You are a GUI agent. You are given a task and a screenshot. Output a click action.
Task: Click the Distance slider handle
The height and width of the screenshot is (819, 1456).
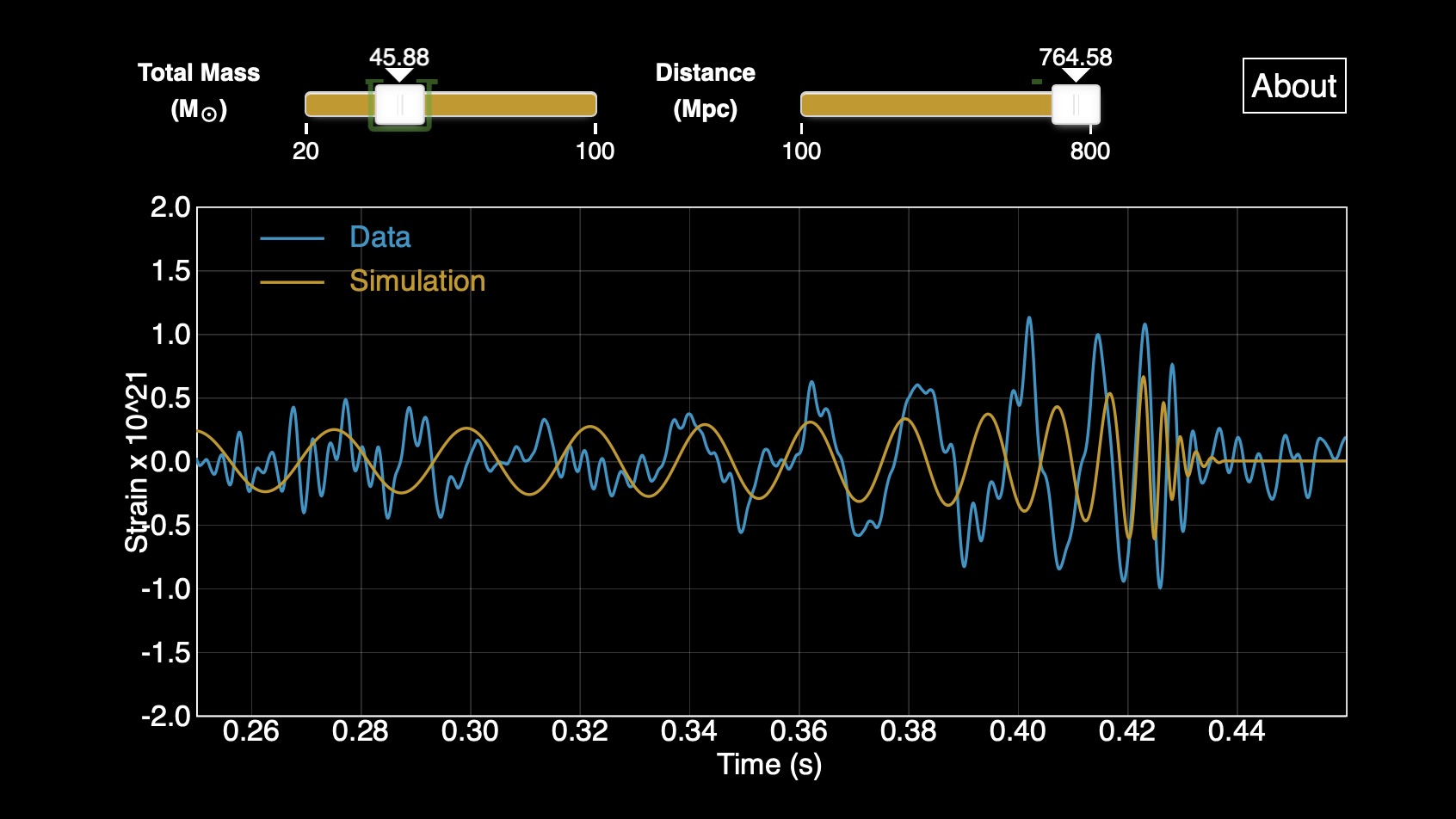pyautogui.click(x=1076, y=105)
